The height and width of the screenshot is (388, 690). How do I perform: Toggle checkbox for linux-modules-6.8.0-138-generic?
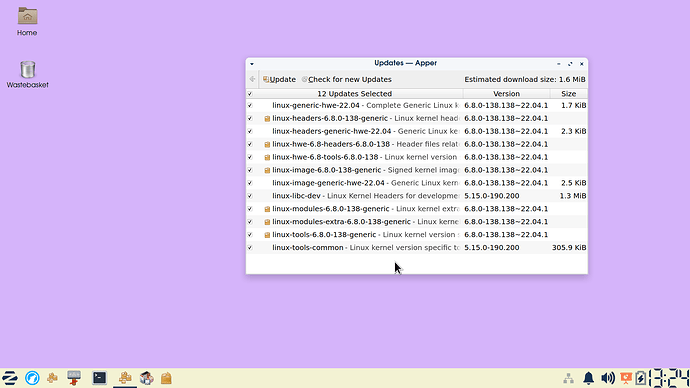tap(250, 209)
